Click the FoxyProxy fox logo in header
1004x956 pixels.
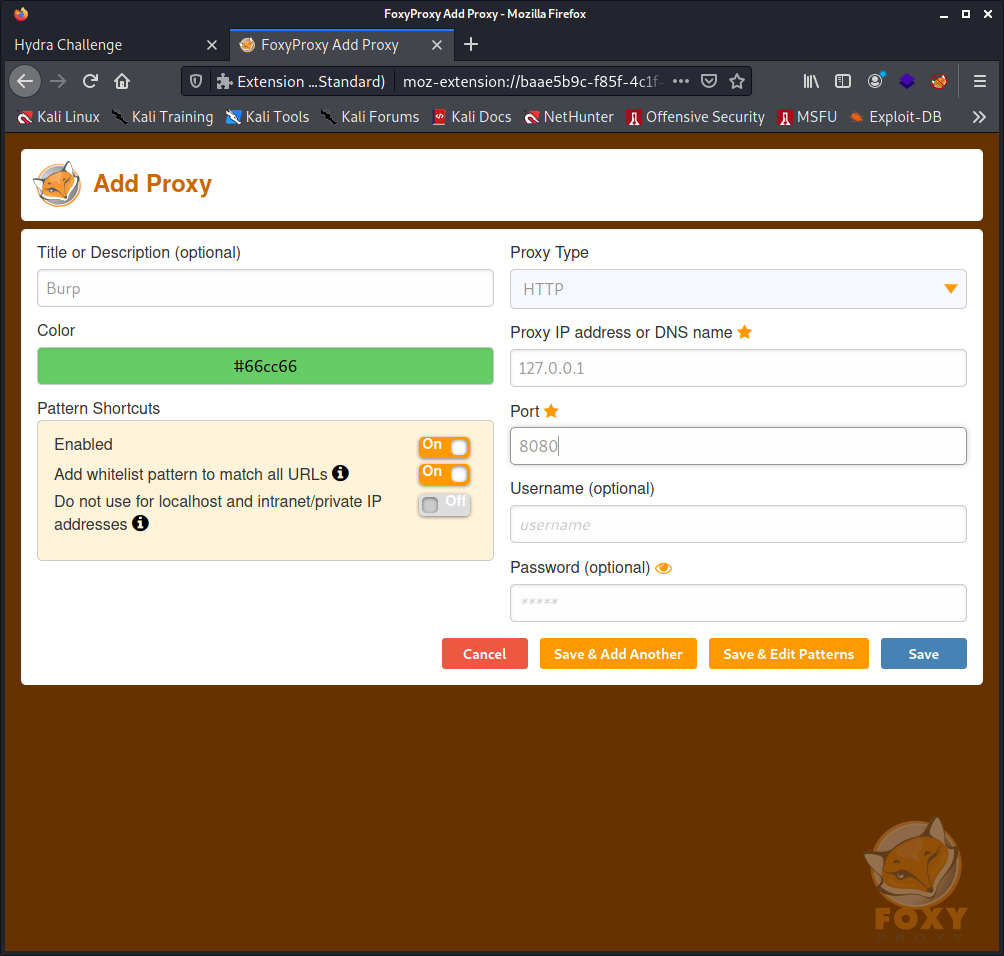pyautogui.click(x=58, y=184)
